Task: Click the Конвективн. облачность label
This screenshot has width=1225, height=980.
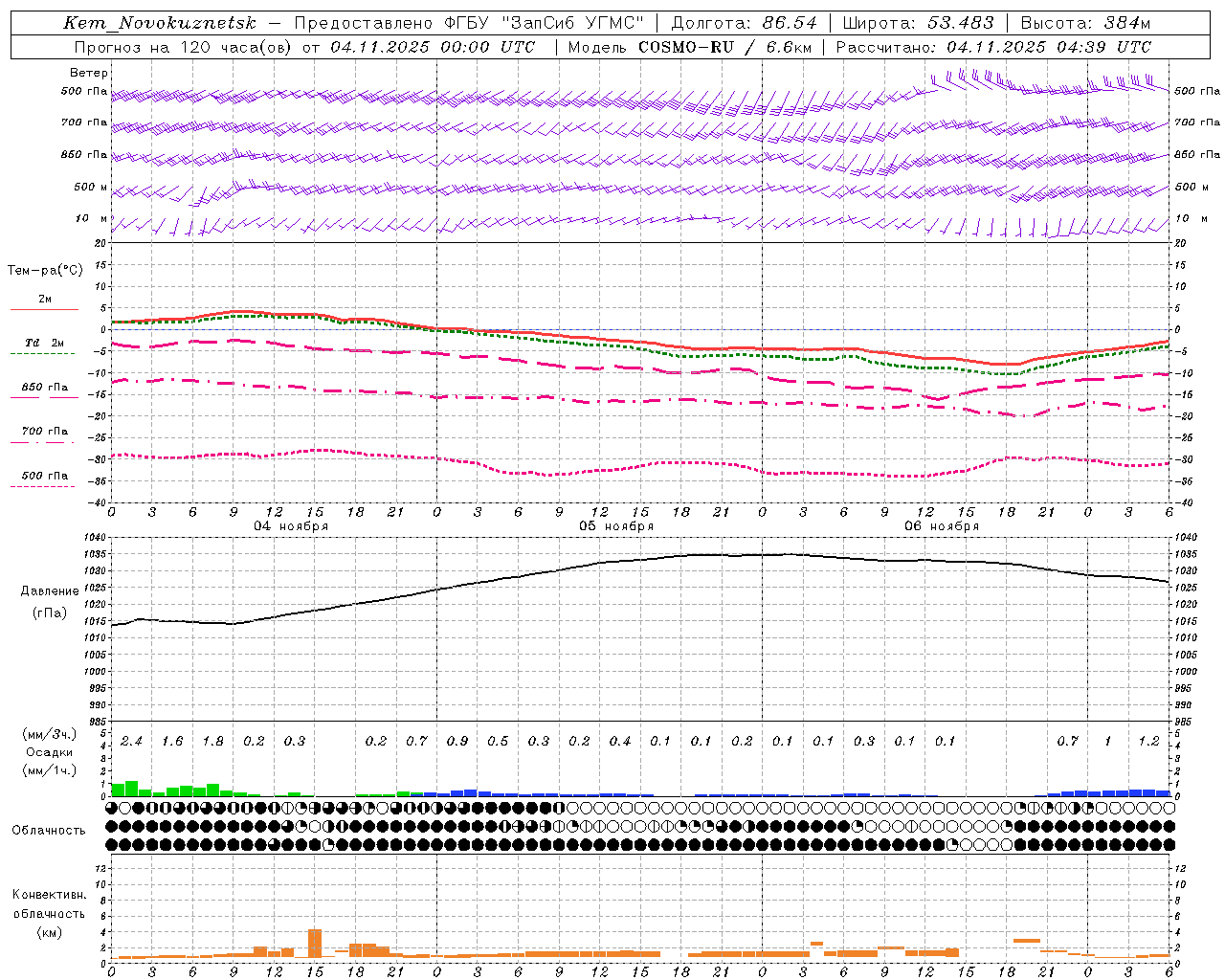Action: [x=49, y=904]
